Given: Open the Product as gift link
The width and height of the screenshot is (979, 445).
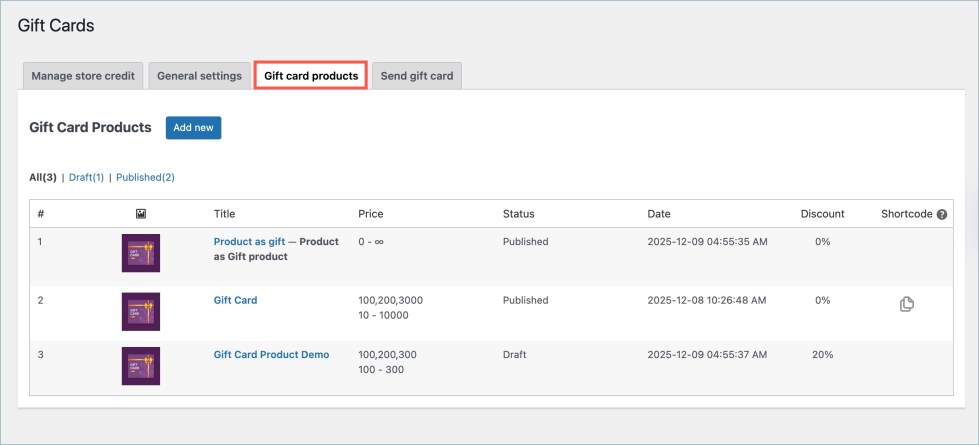Looking at the screenshot, I should (249, 242).
